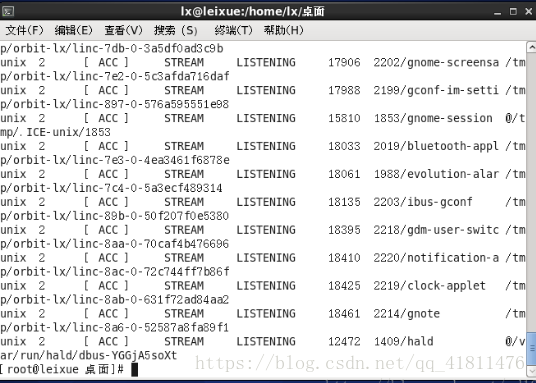Click the text 1988/evolution-alar

point(436,174)
